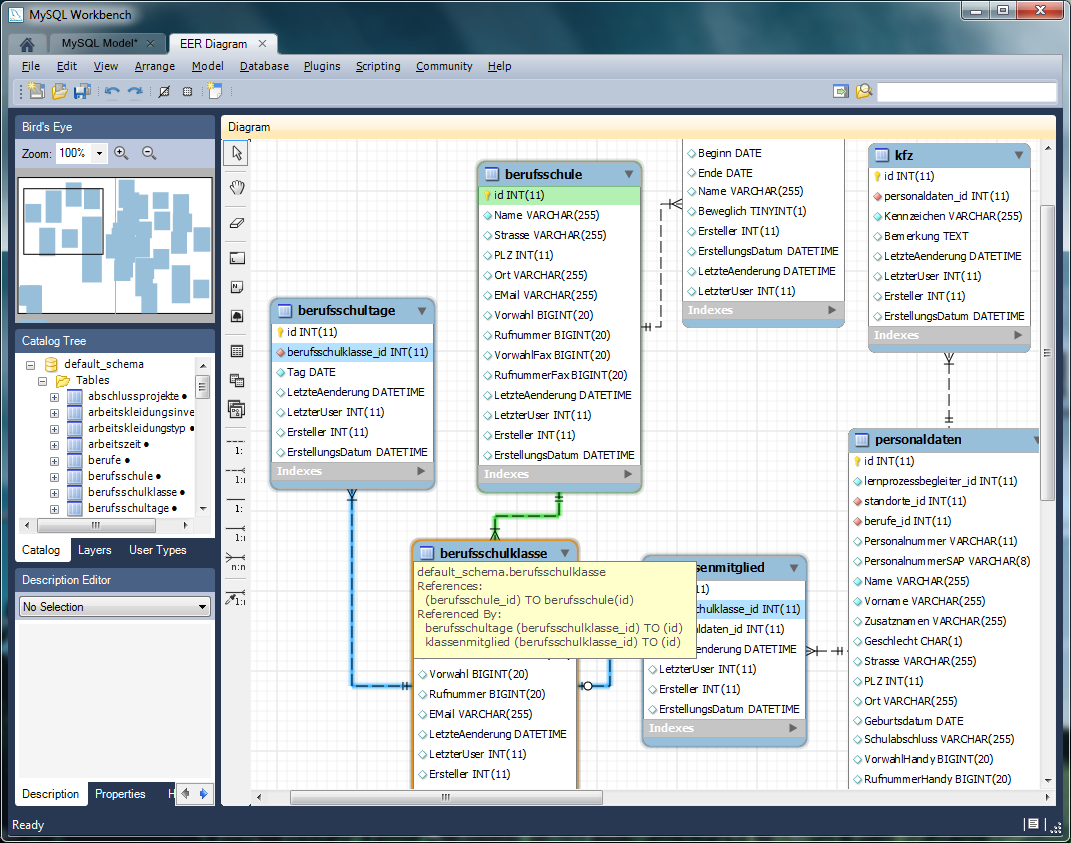Screen dimensions: 1071x843
Task: Click next-tab arrow beside Properties tab
Action: pyautogui.click(x=203, y=794)
